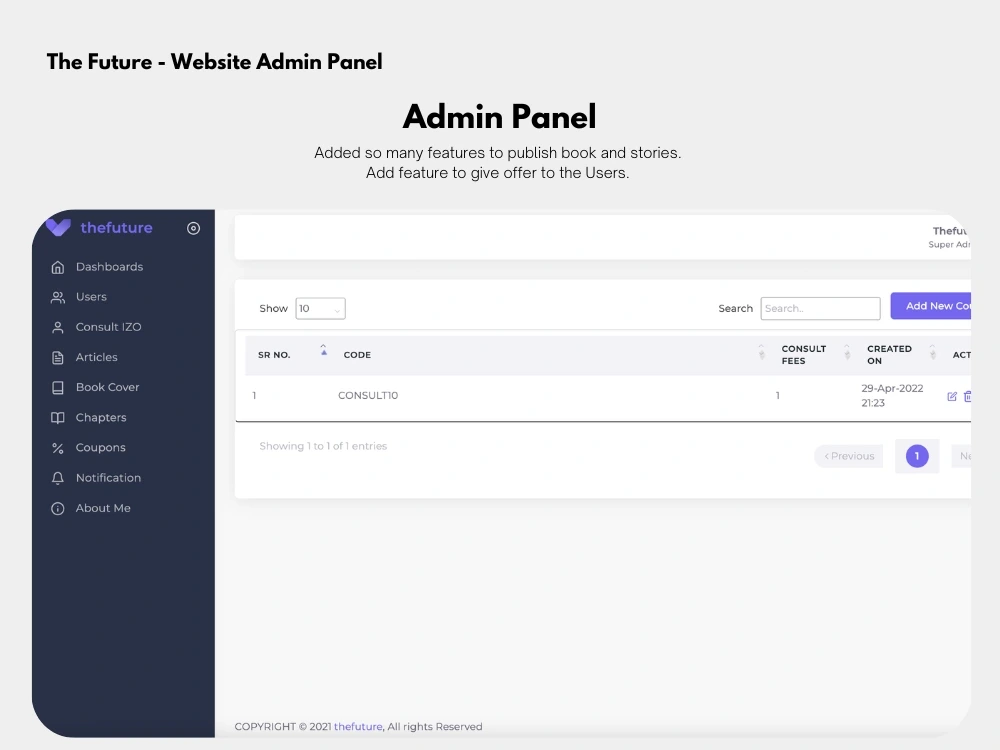This screenshot has height=750, width=1000.
Task: Click the 29-Apr-2022 21:23 date cell
Action: (x=892, y=395)
